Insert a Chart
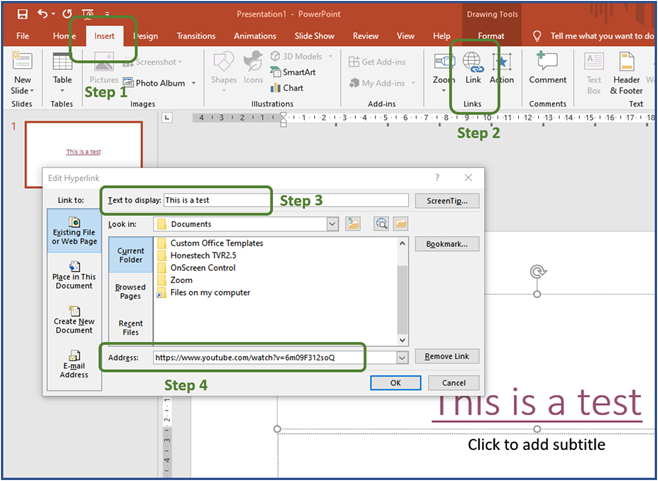Image resolution: width=658 pixels, height=481 pixels. (x=287, y=88)
